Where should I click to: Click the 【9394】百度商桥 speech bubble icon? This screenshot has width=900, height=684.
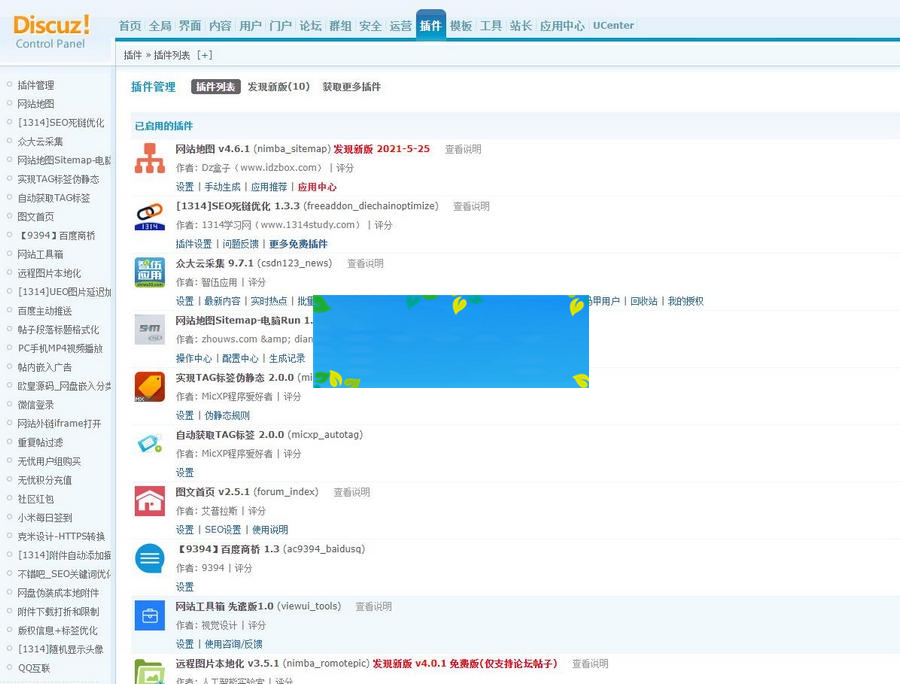148,558
